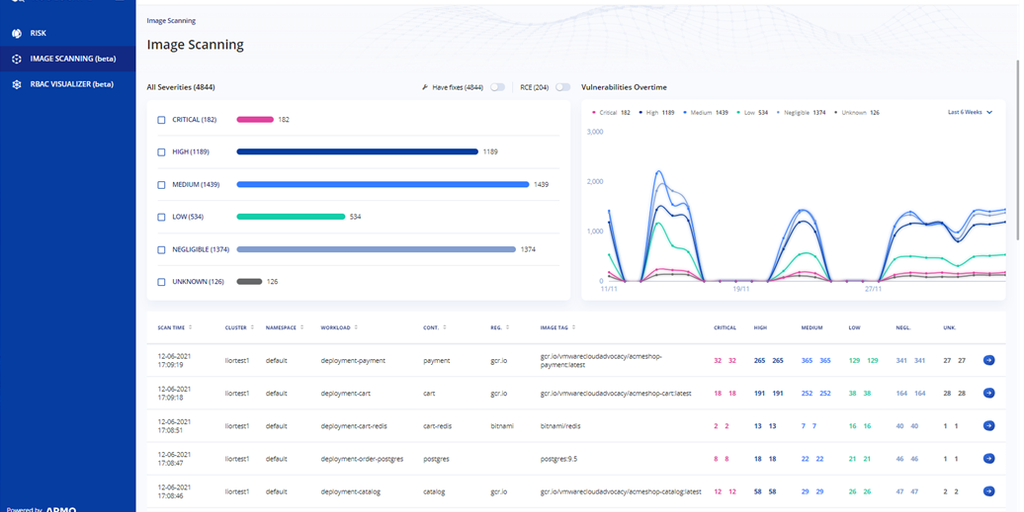
Task: Click the Image Scanning cube icon
Action: [x=16, y=59]
